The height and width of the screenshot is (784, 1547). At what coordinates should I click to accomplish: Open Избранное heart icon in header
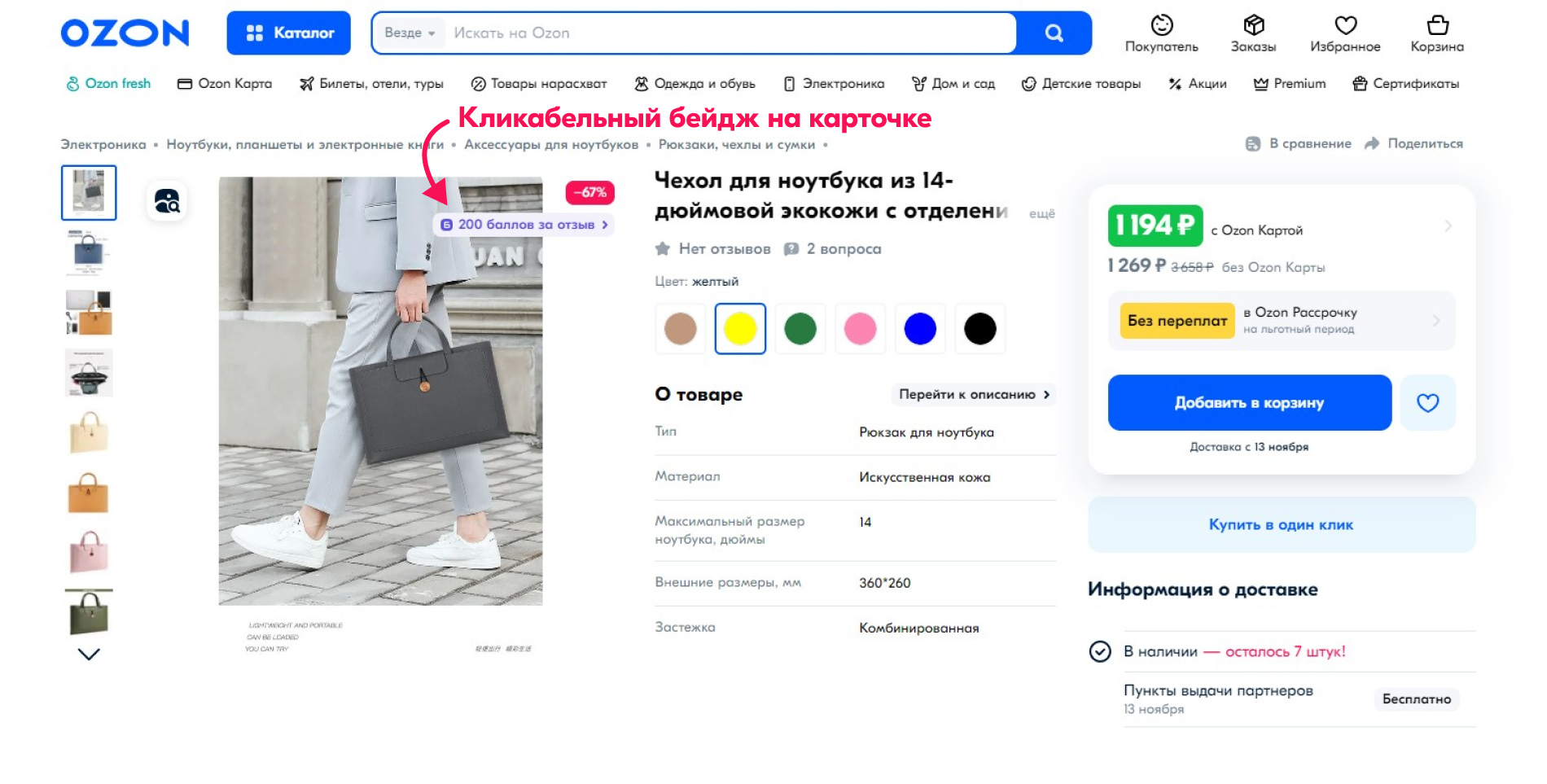(1344, 27)
